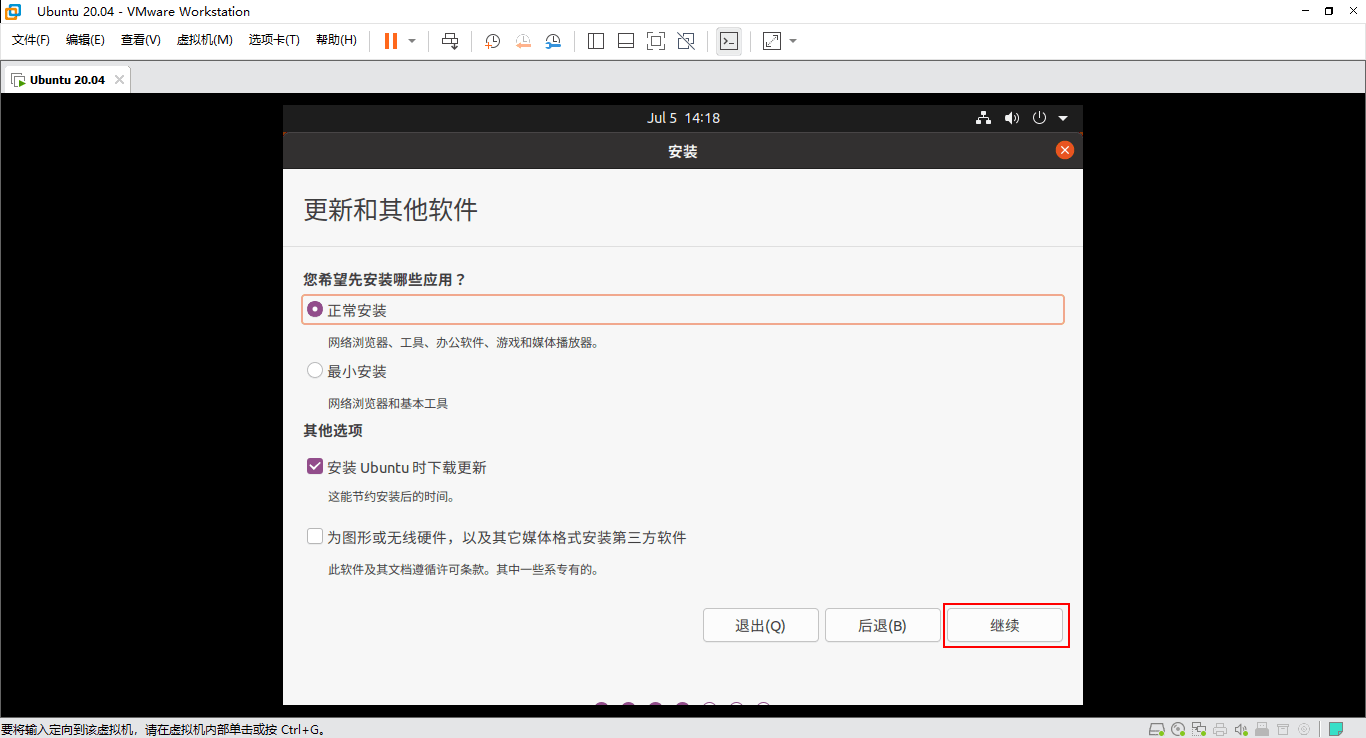This screenshot has width=1366, height=738.
Task: Open the 选项卡(T) menu
Action: tap(274, 40)
